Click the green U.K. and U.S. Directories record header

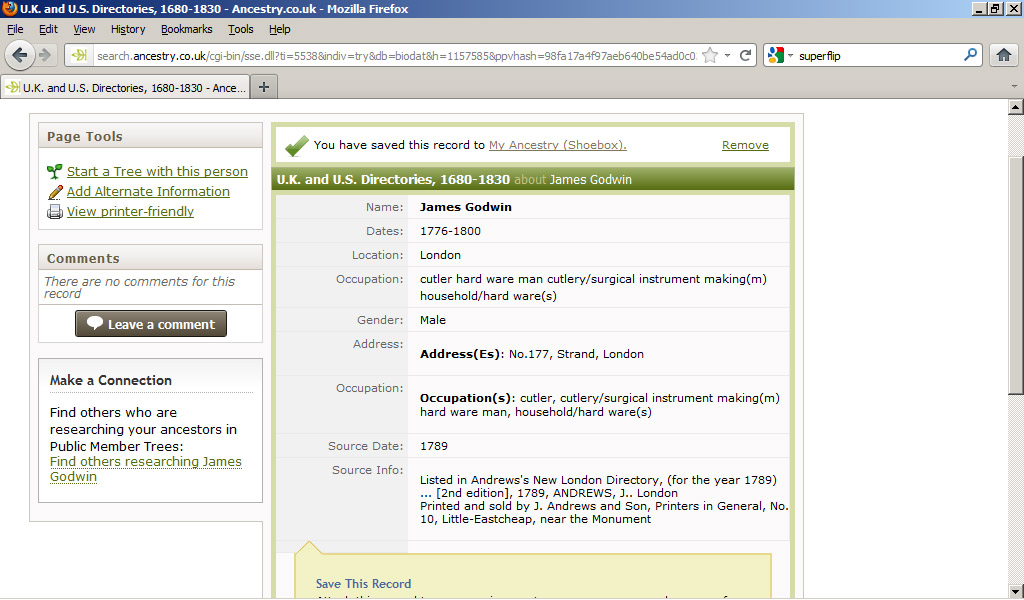(533, 180)
